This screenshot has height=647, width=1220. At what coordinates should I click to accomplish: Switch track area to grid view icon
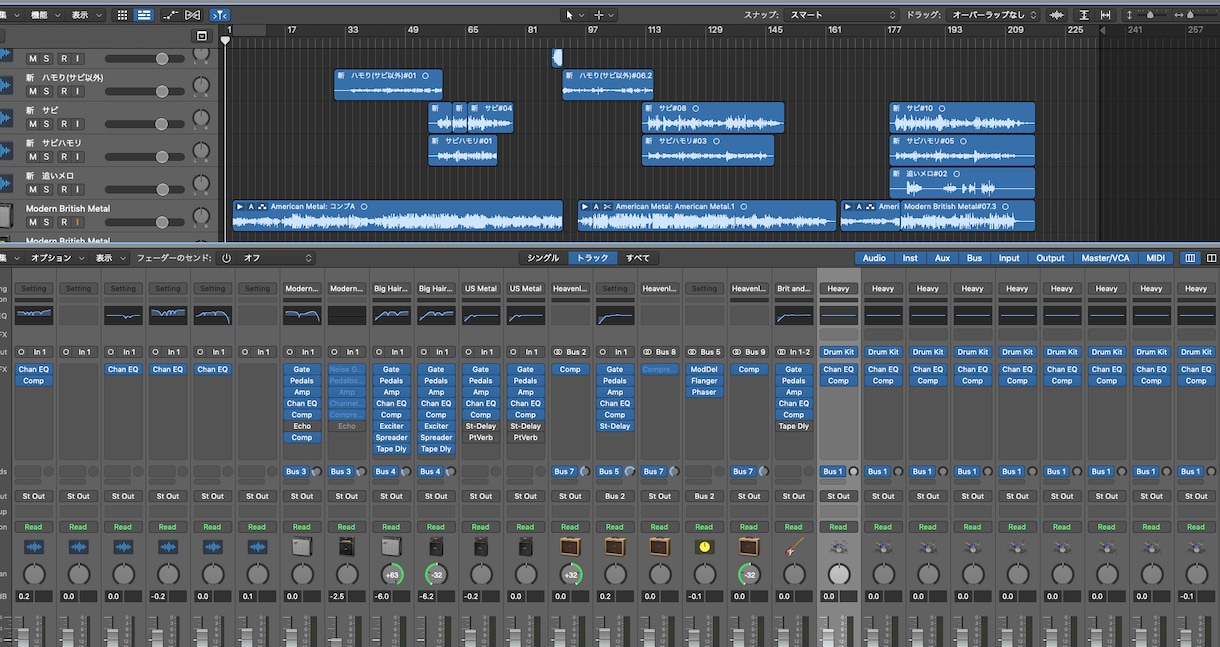tap(122, 15)
